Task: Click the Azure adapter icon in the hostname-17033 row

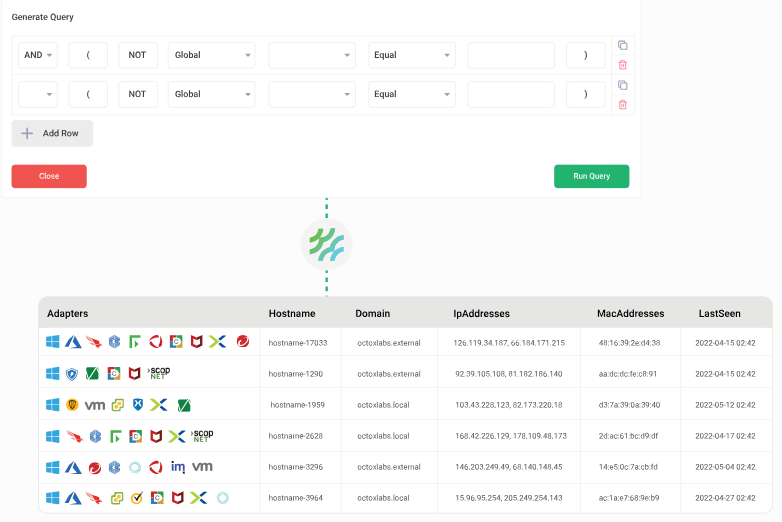Action: (x=73, y=342)
